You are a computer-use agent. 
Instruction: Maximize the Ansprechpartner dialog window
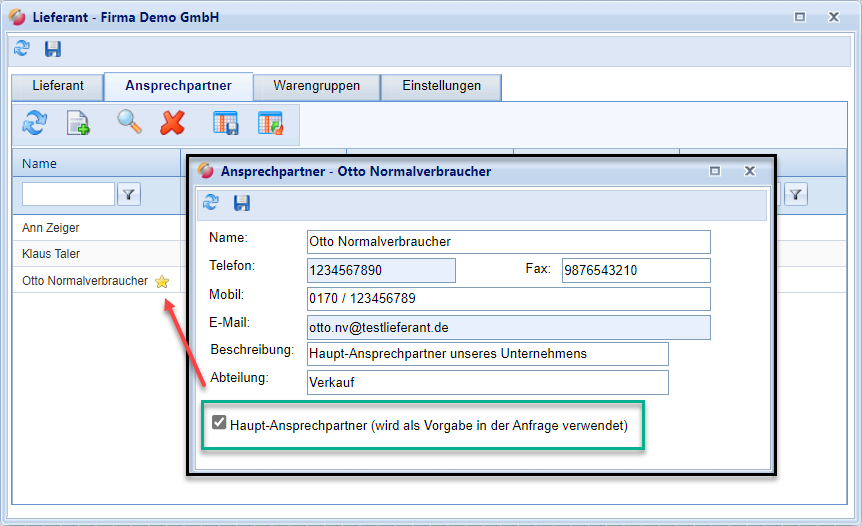click(715, 171)
